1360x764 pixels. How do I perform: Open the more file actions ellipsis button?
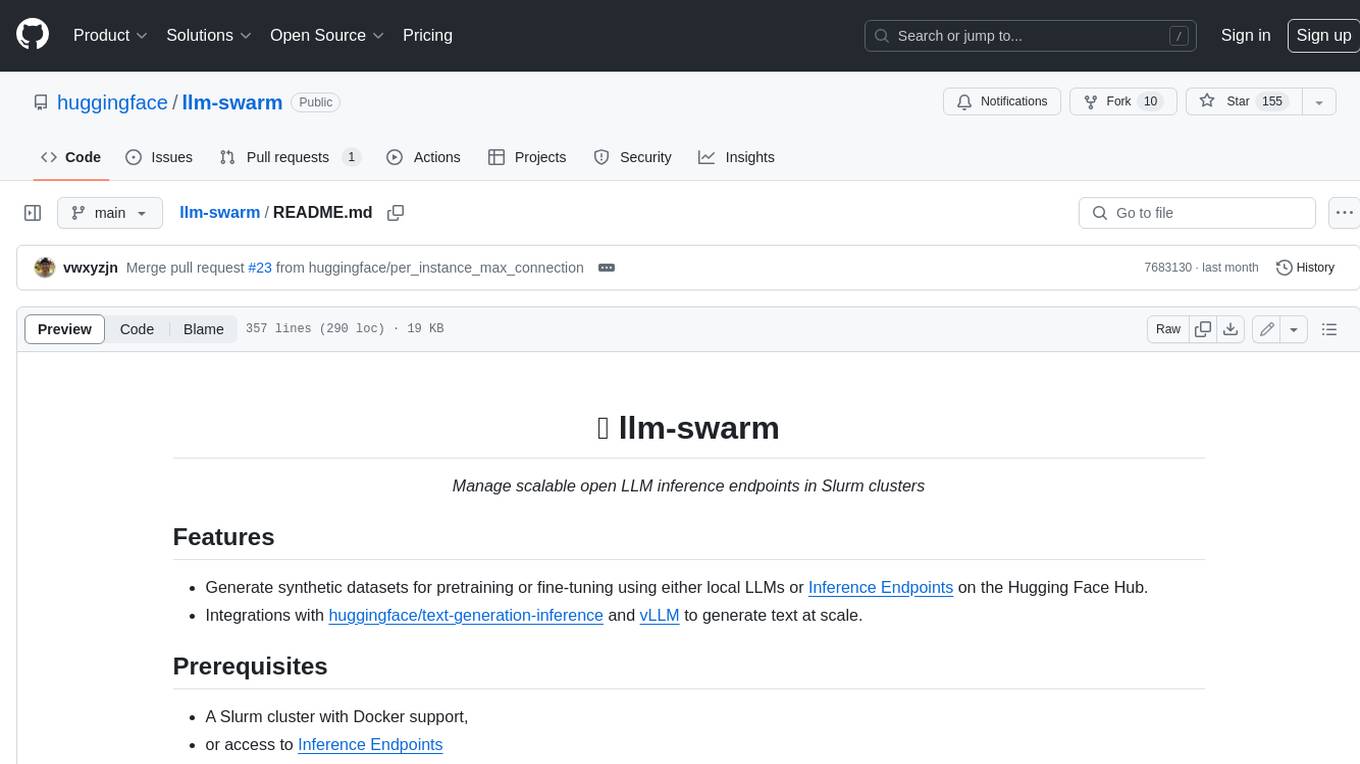click(1344, 213)
